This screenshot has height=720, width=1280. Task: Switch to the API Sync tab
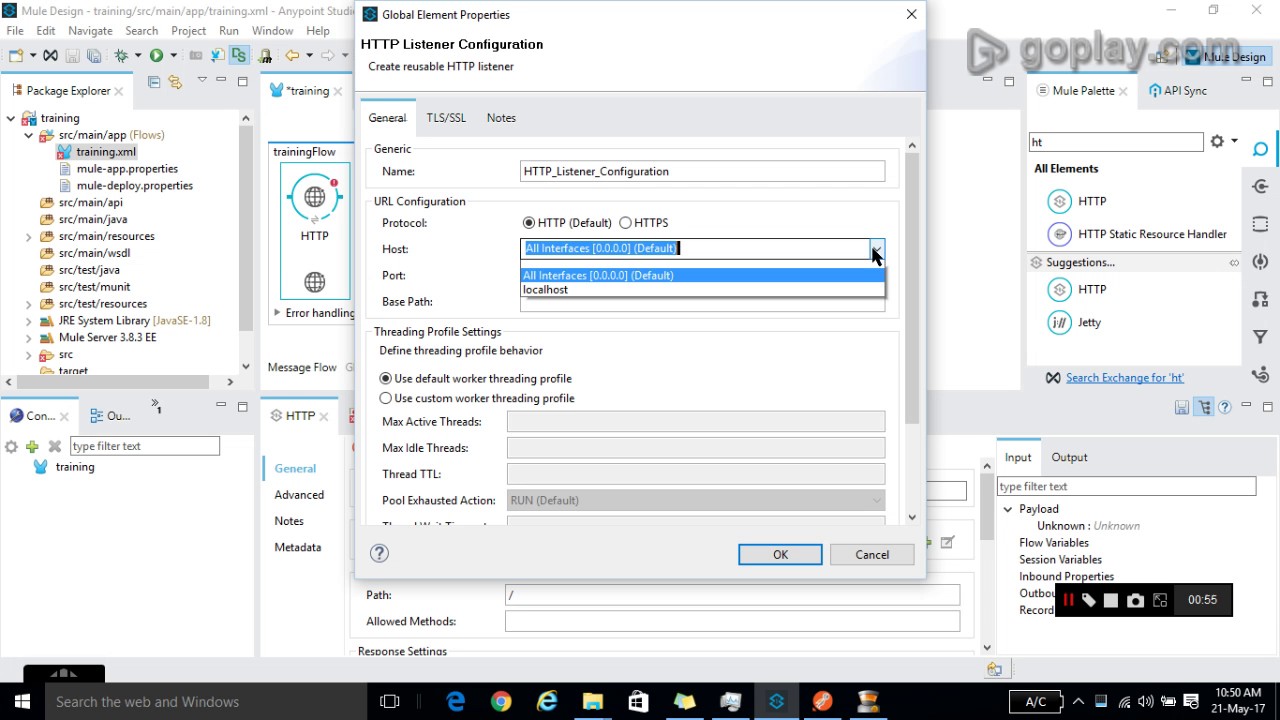pyautogui.click(x=1178, y=90)
